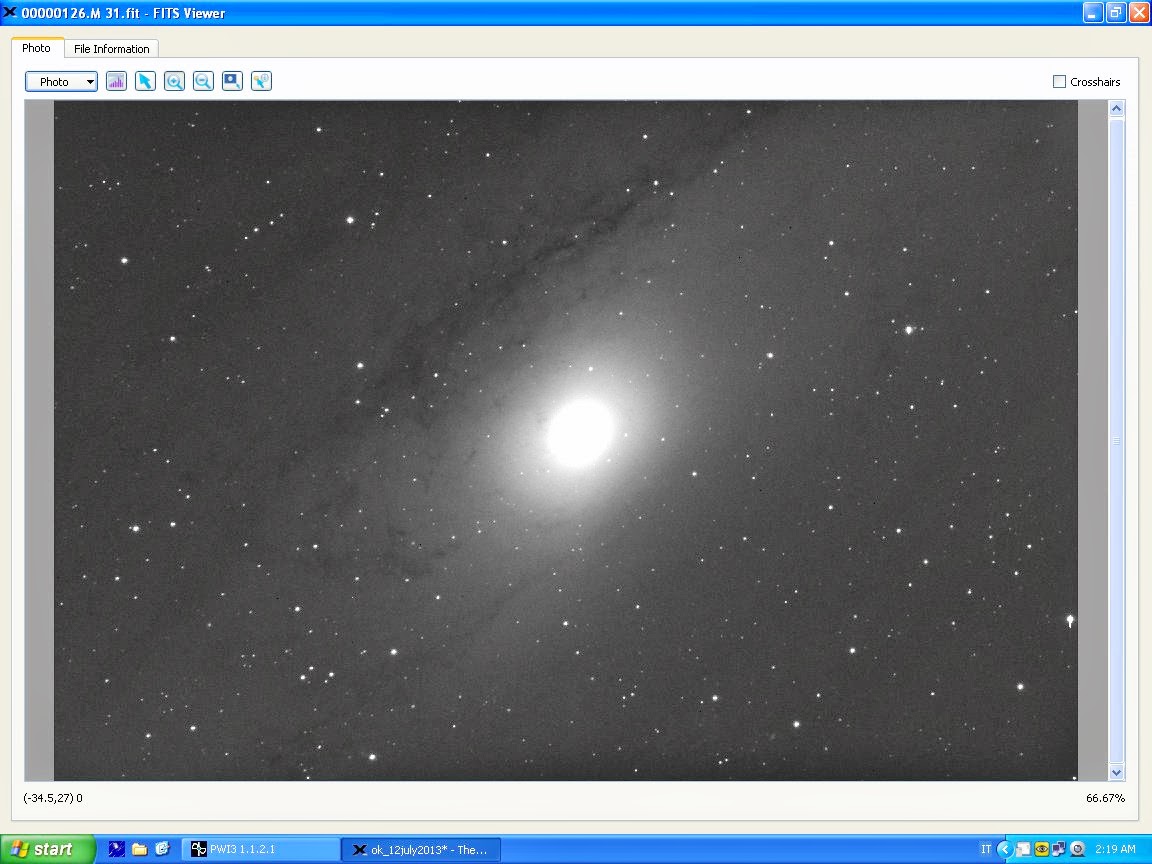Click the IT language indicator in taskbar
The image size is (1152, 864).
[986, 849]
